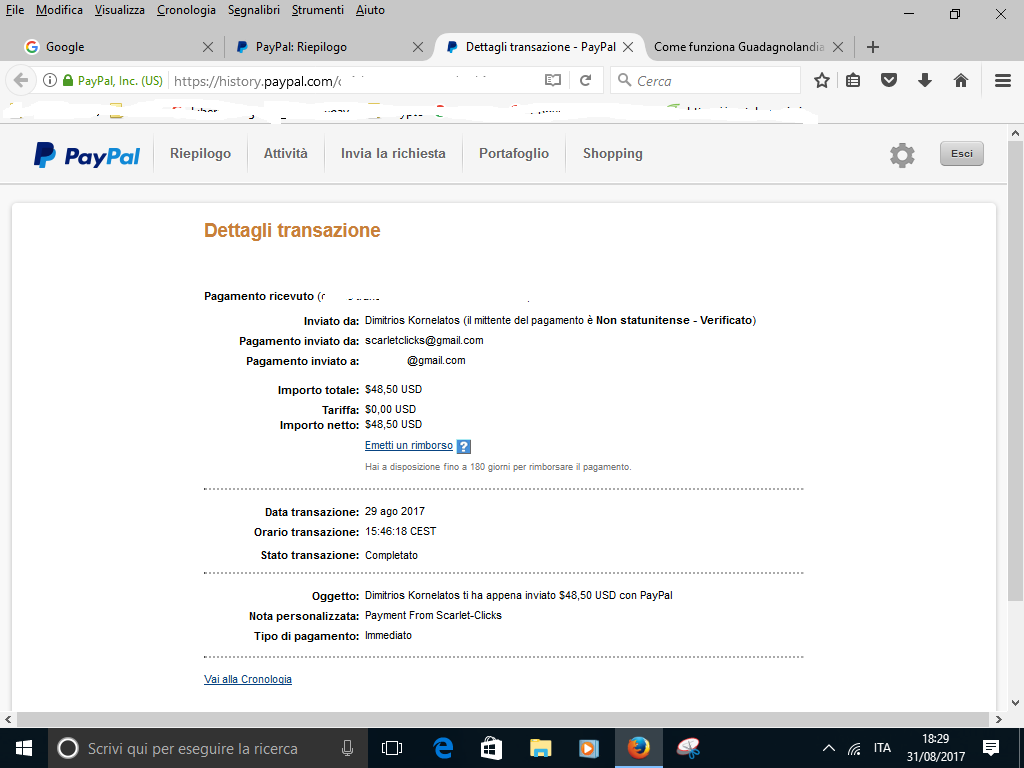
Task: Open Snipping Tool from taskbar
Action: (x=688, y=748)
